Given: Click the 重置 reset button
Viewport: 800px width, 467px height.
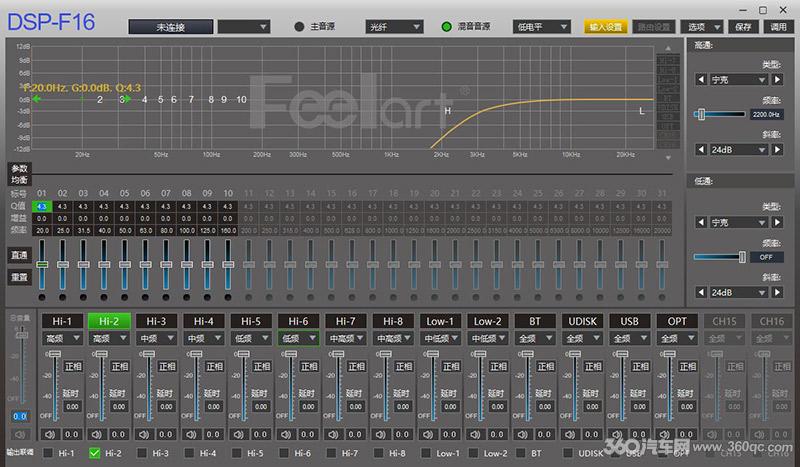Looking at the screenshot, I should [19, 277].
